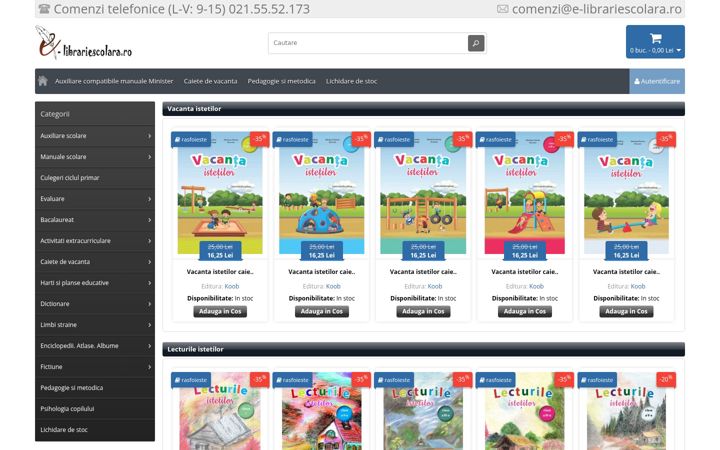Screen dimensions: 720x450
Task: Click the e-librariescolara.ro logo
Action: point(84,43)
